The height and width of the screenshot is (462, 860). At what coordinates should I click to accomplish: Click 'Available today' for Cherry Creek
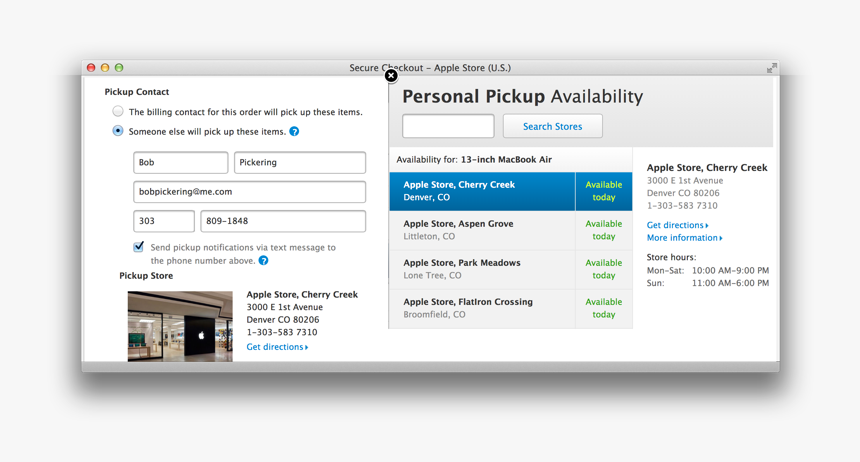click(x=604, y=191)
